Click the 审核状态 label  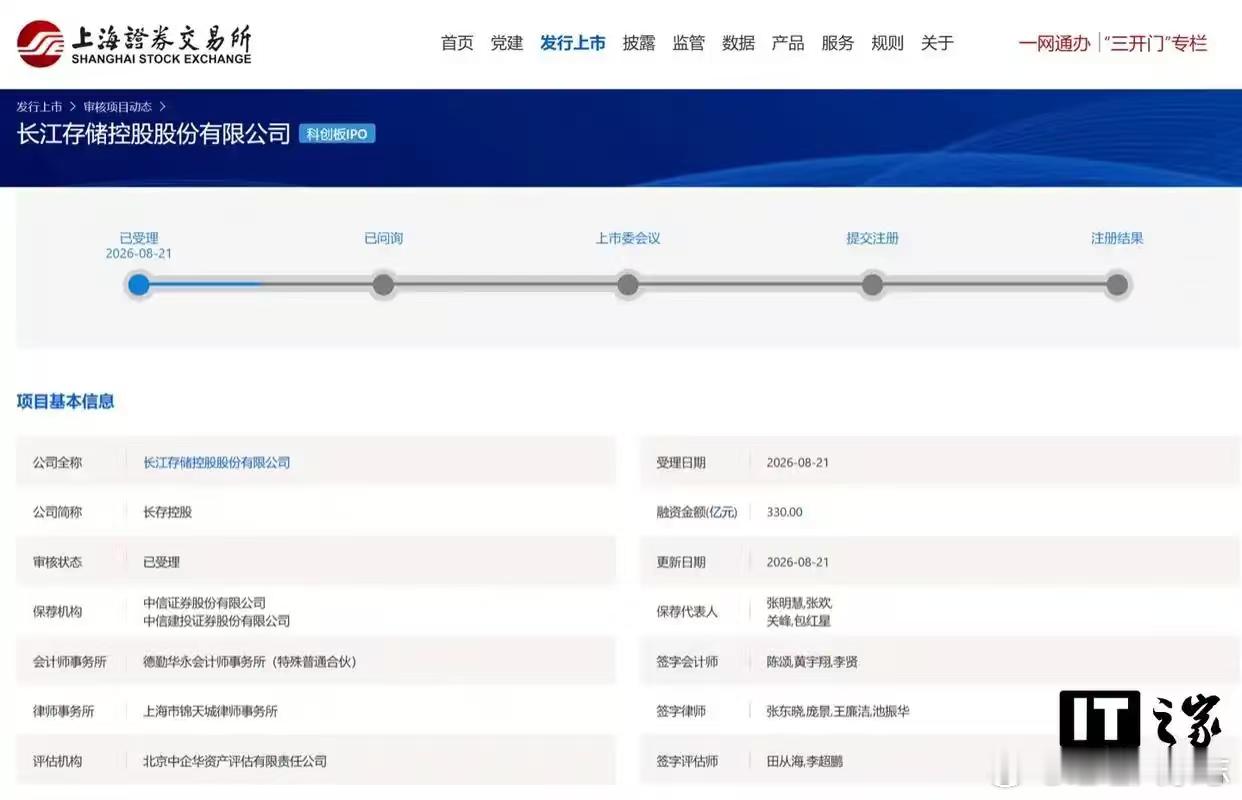pyautogui.click(x=58, y=562)
